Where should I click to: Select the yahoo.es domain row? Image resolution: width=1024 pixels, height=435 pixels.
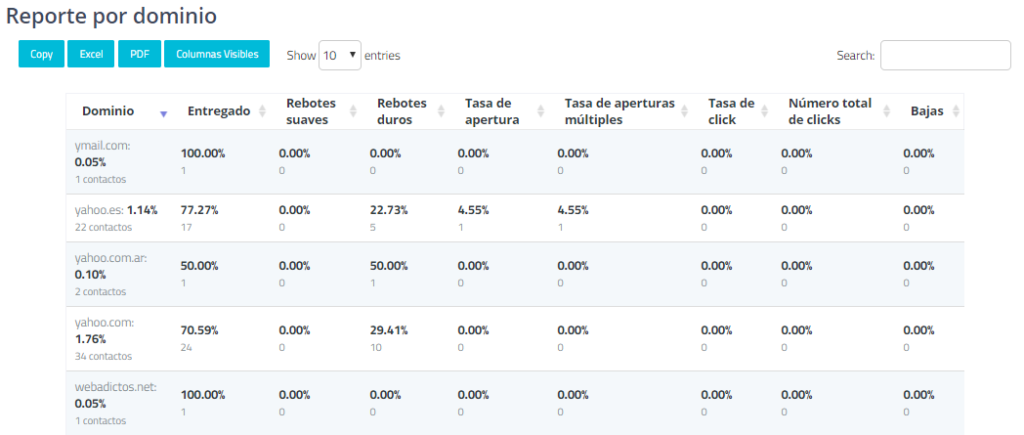[99, 210]
